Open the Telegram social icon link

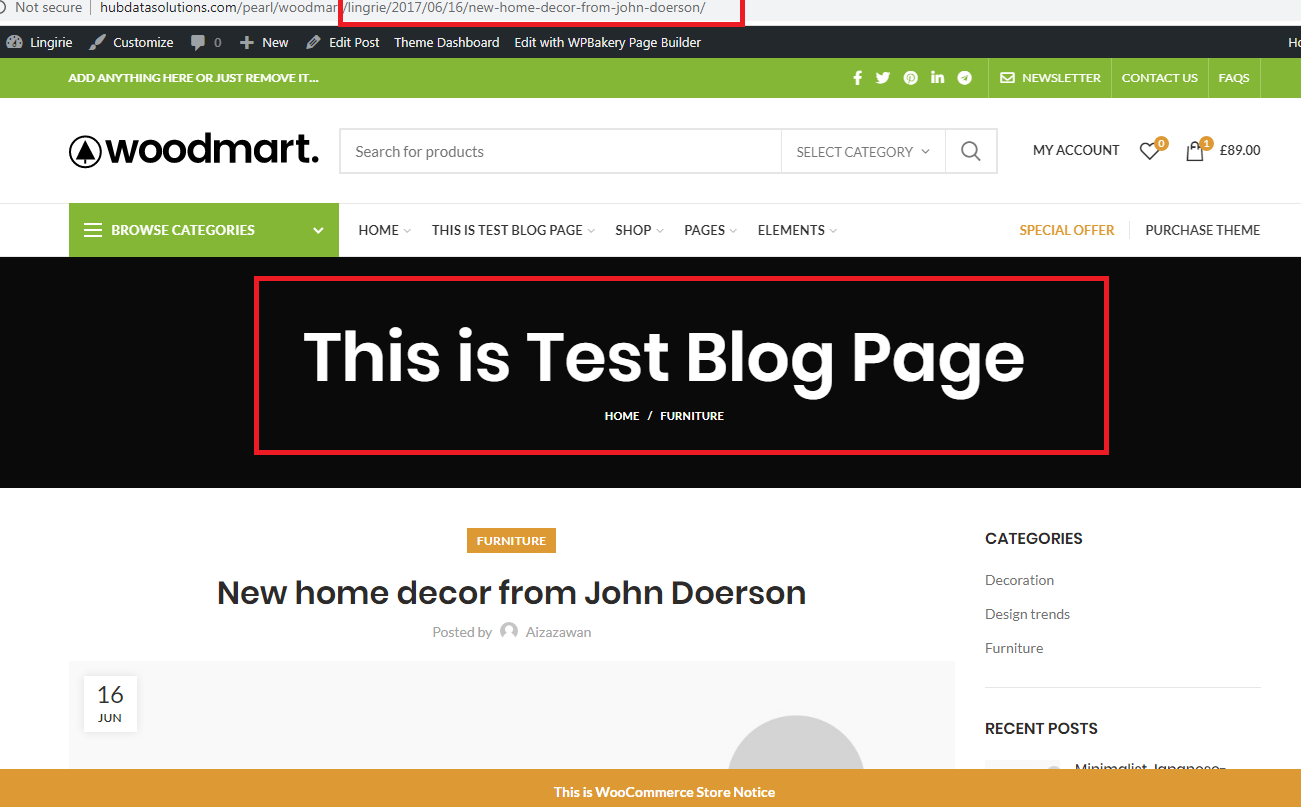965,78
